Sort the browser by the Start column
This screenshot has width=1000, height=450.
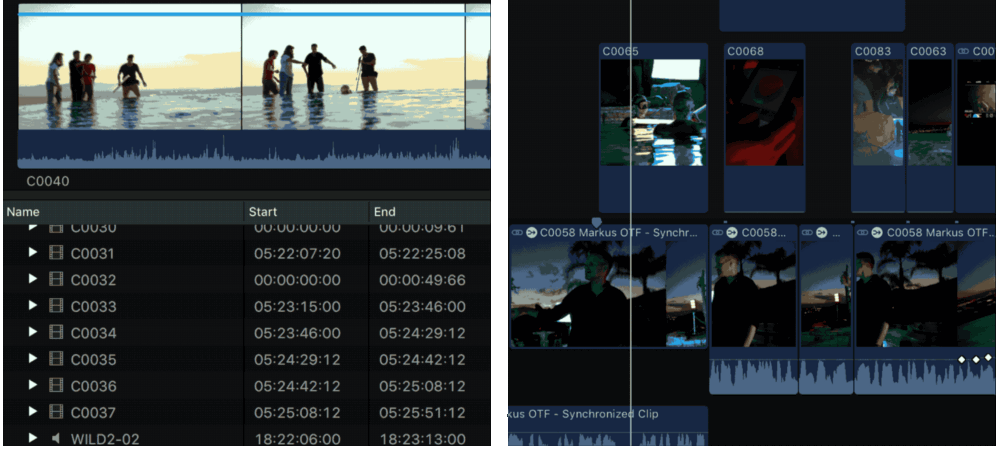(306, 212)
